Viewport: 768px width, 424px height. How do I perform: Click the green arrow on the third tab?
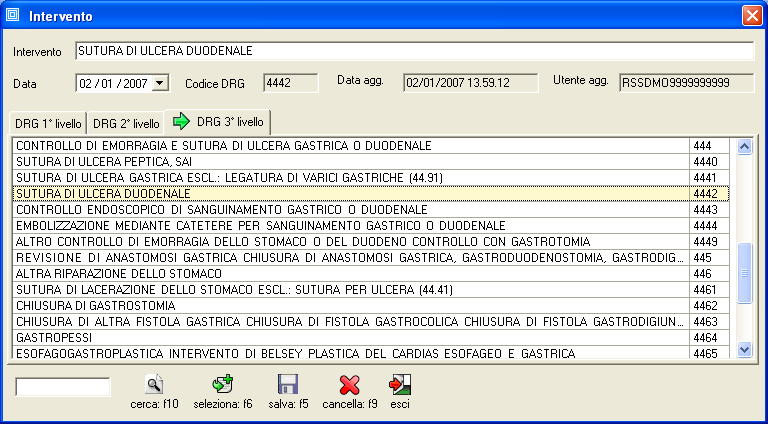[181, 122]
